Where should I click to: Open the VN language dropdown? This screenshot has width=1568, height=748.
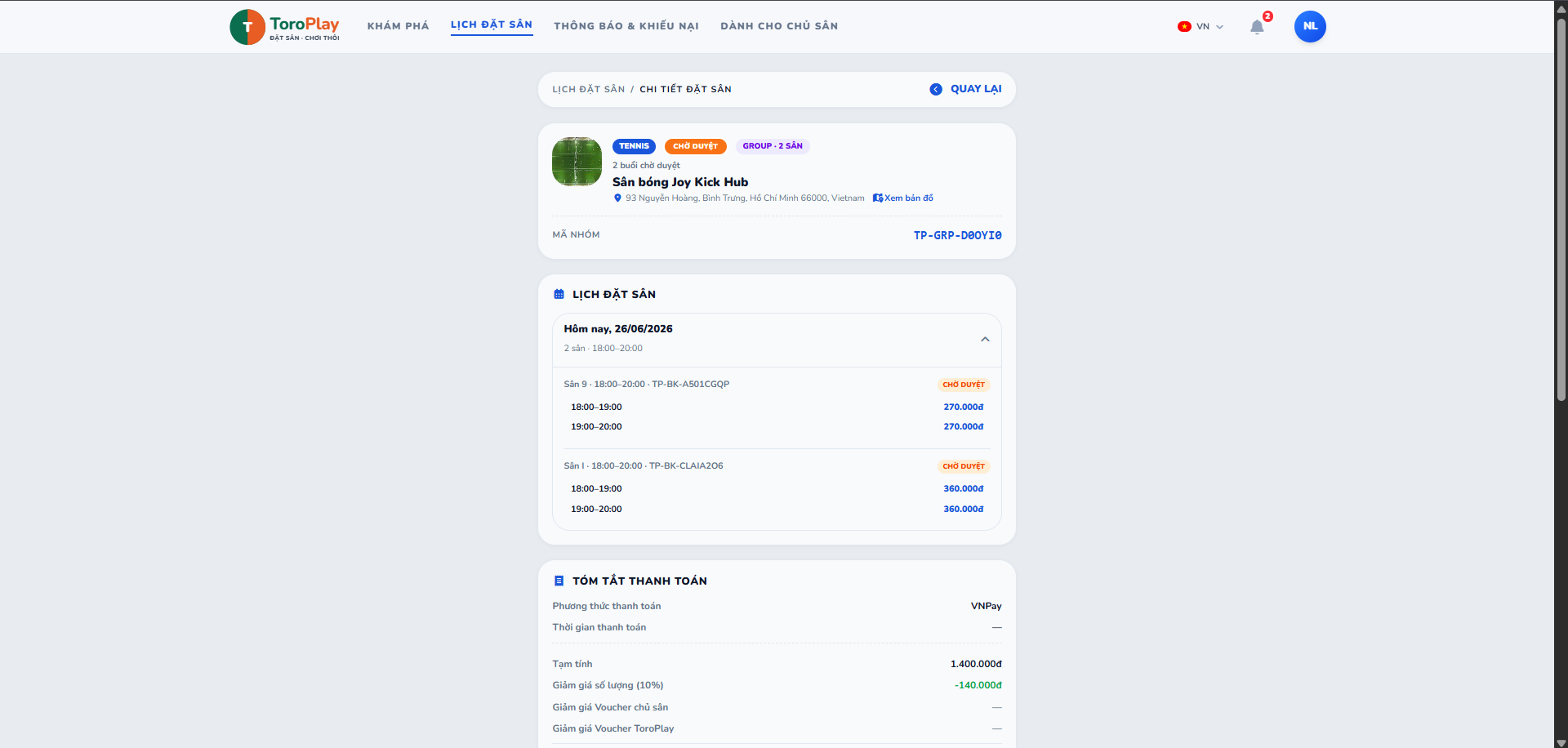[x=1200, y=27]
